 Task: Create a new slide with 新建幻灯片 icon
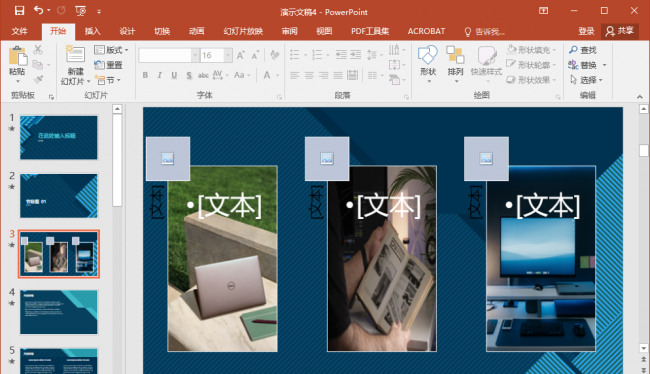click(x=75, y=54)
